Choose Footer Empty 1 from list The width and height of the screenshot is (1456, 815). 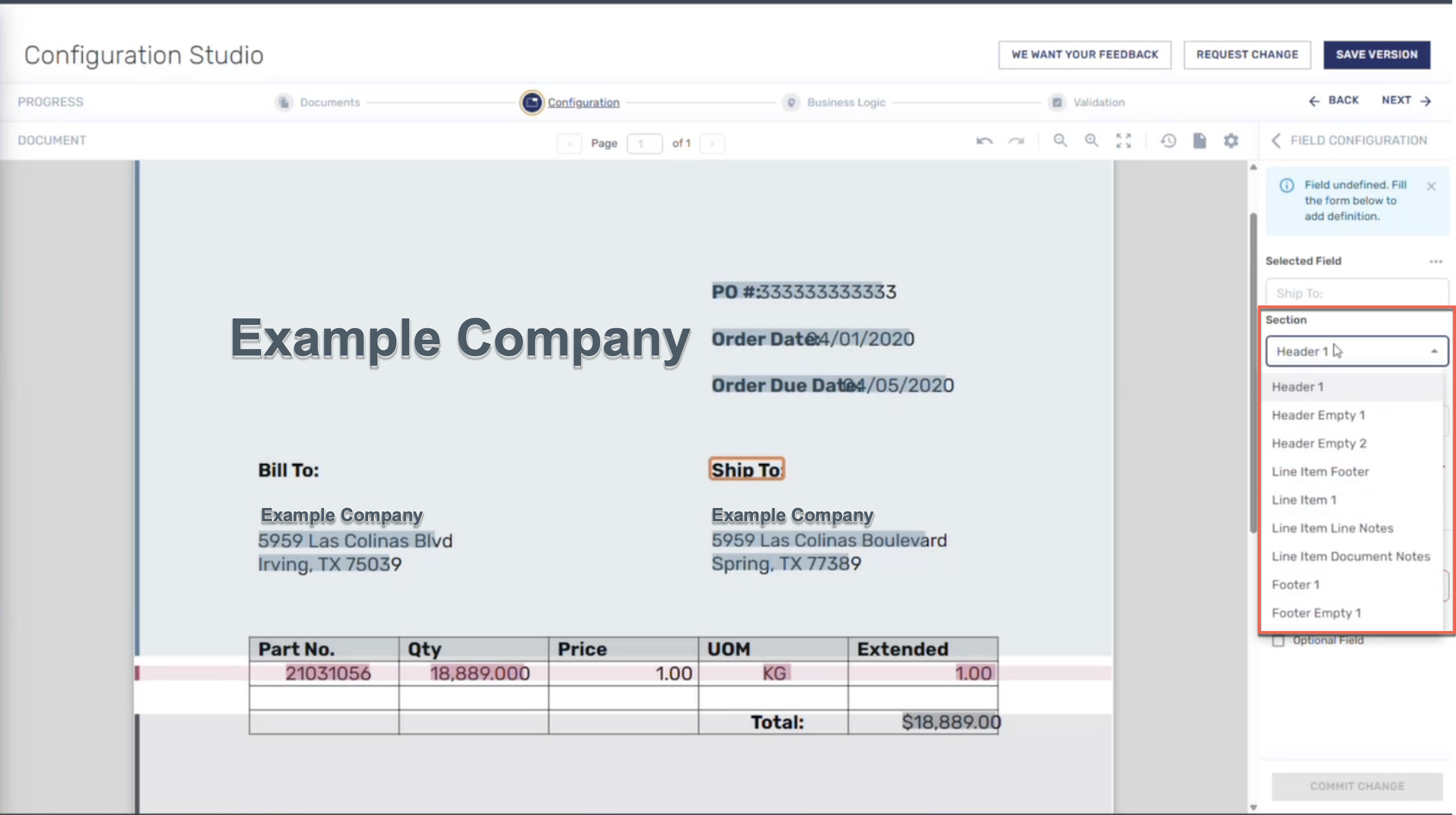pyautogui.click(x=1316, y=613)
